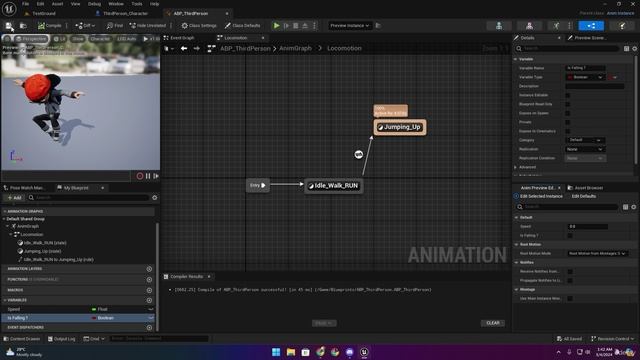Open Details panel settings gear
Screen dimensions: 640x360
(x=634, y=49)
